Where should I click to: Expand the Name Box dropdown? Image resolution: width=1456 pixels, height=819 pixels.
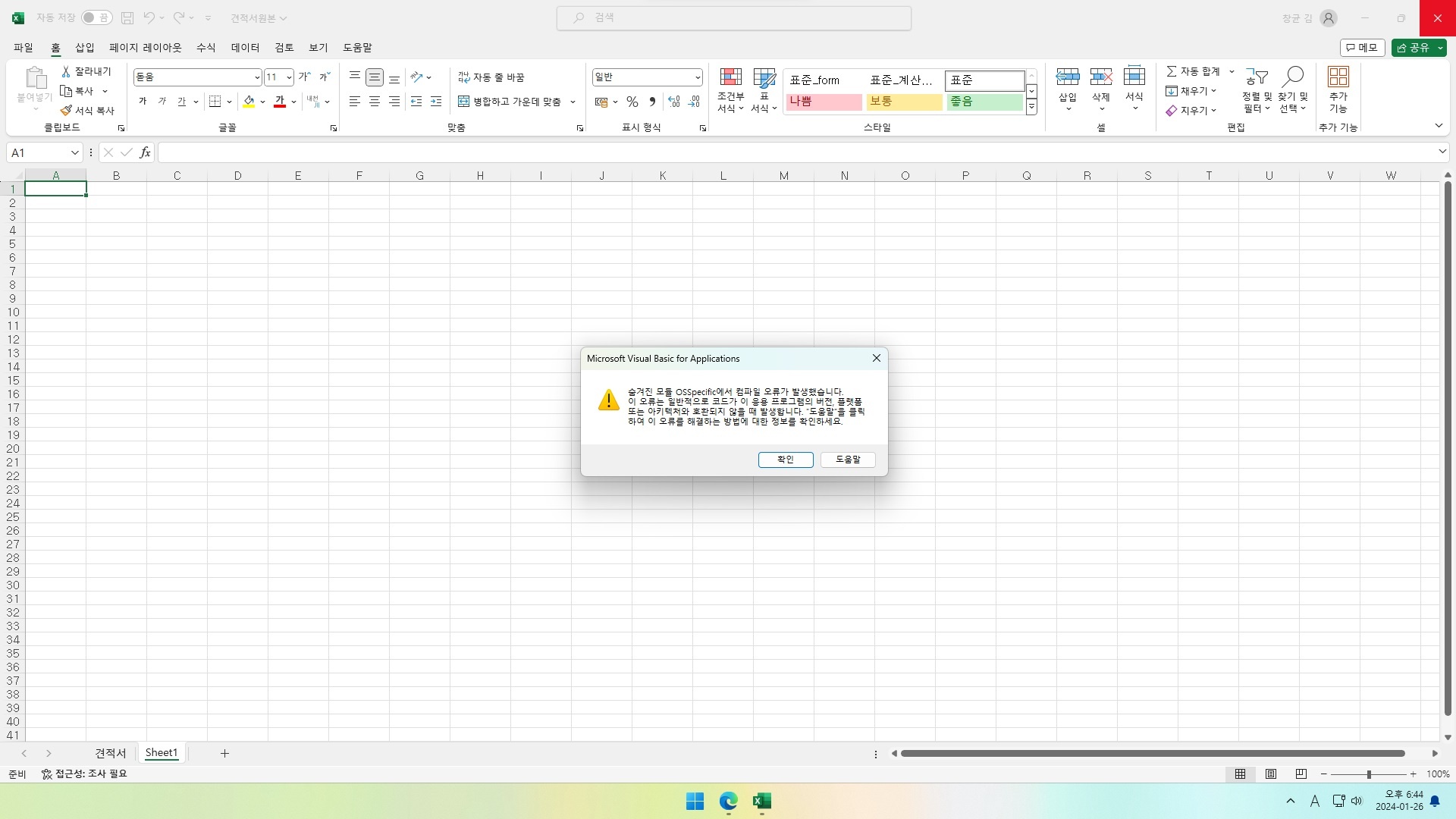tap(74, 152)
